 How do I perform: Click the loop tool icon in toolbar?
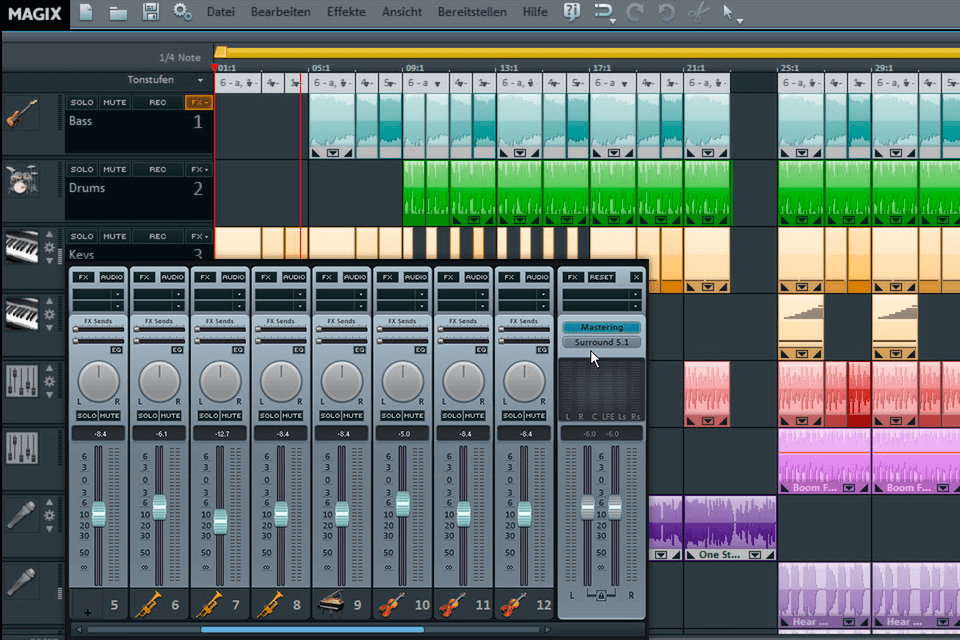603,11
